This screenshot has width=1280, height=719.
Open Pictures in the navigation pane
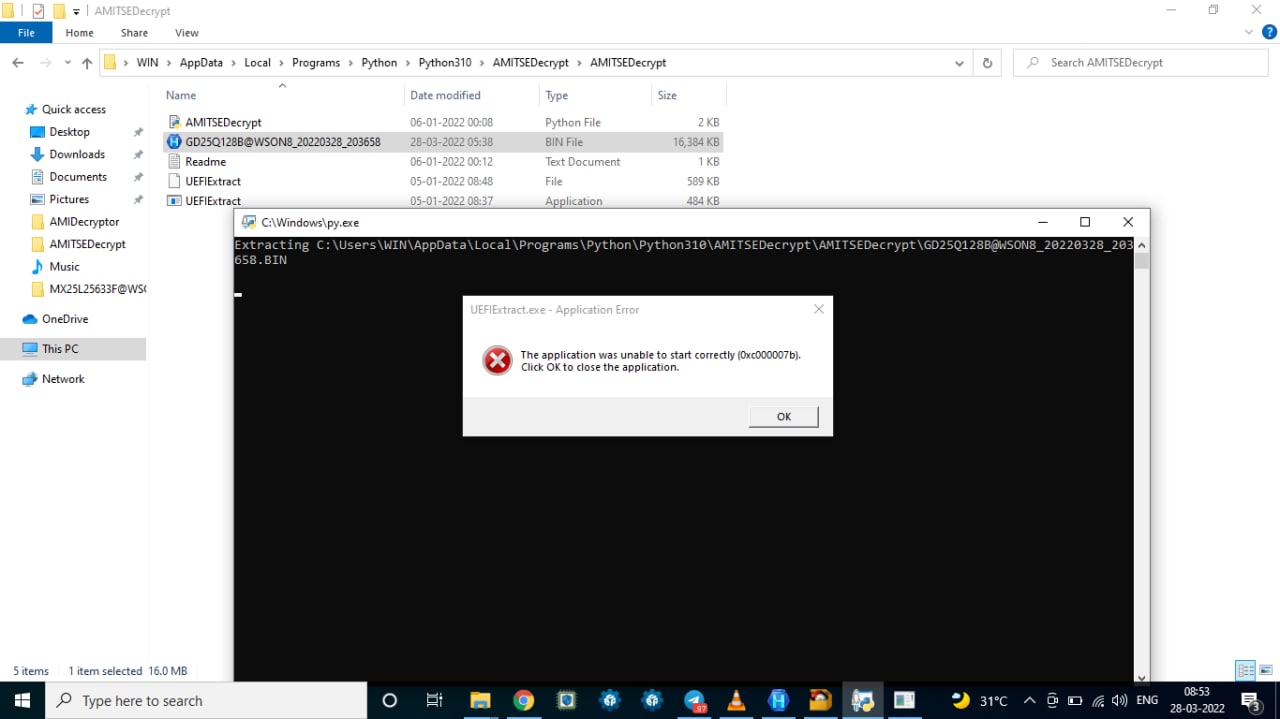coord(69,199)
